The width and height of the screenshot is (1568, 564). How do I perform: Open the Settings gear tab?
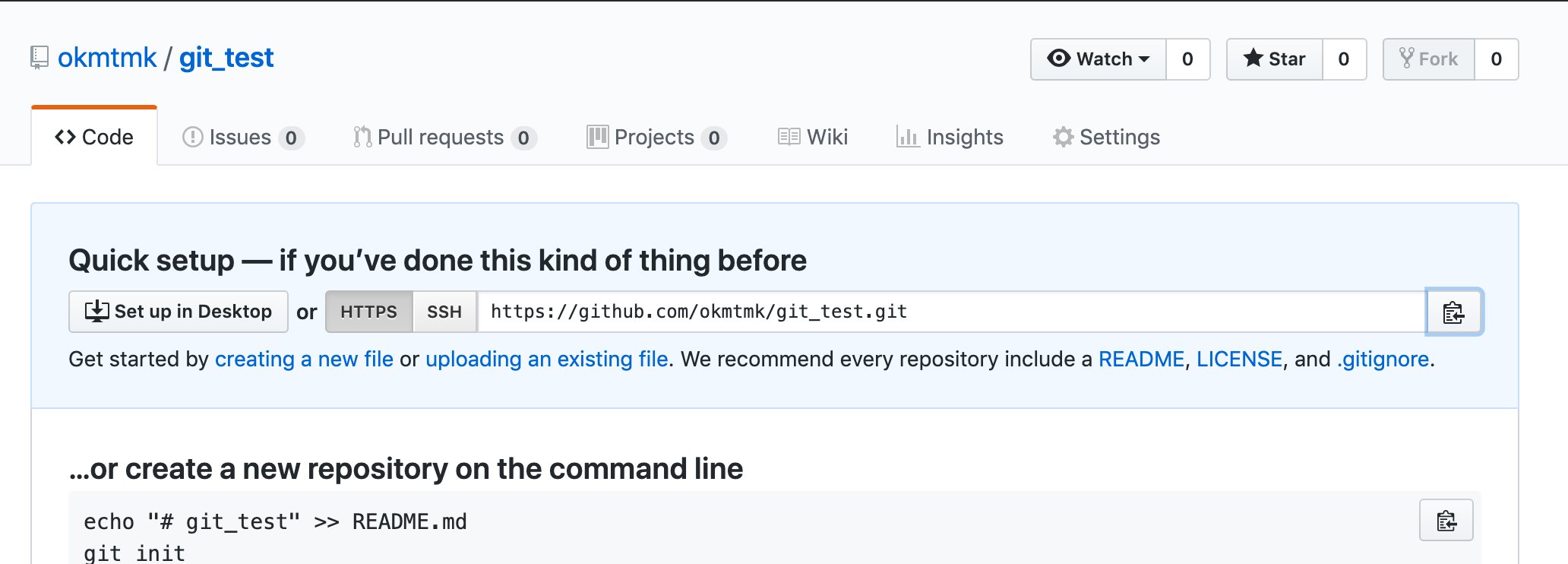1106,137
